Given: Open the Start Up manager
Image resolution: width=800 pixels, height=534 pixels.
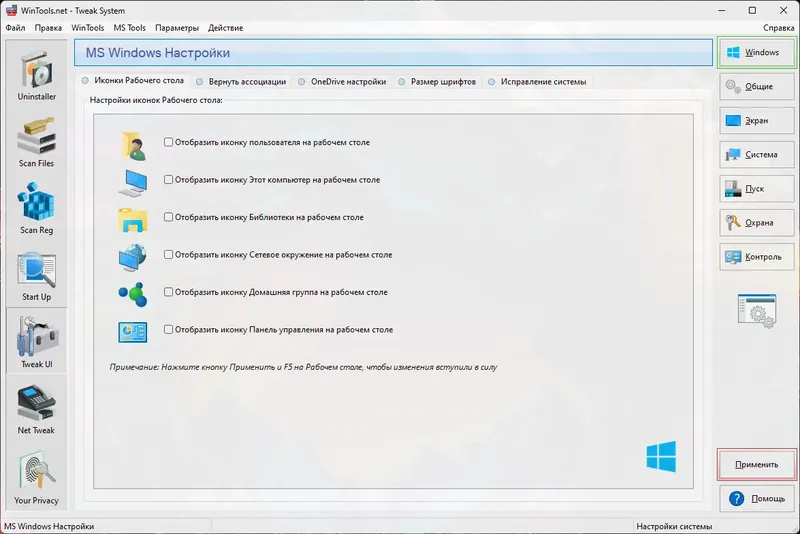Looking at the screenshot, I should 36,275.
